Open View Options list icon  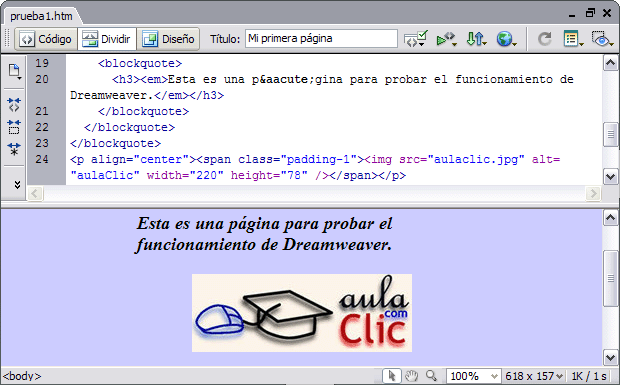pos(573,39)
